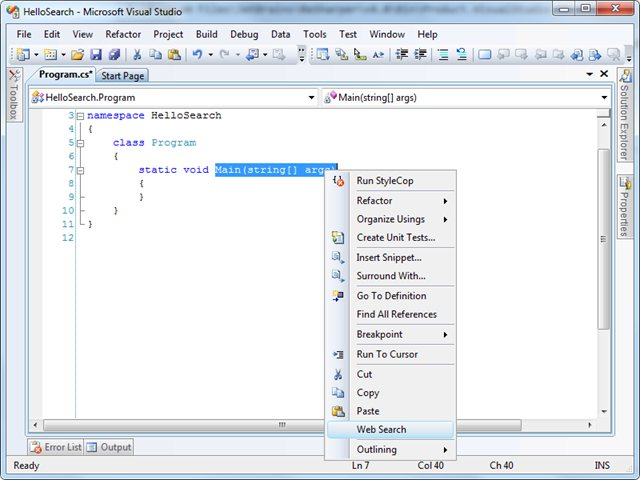640x480 pixels.
Task: Open the Toolbox side panel
Action: pyautogui.click(x=14, y=95)
